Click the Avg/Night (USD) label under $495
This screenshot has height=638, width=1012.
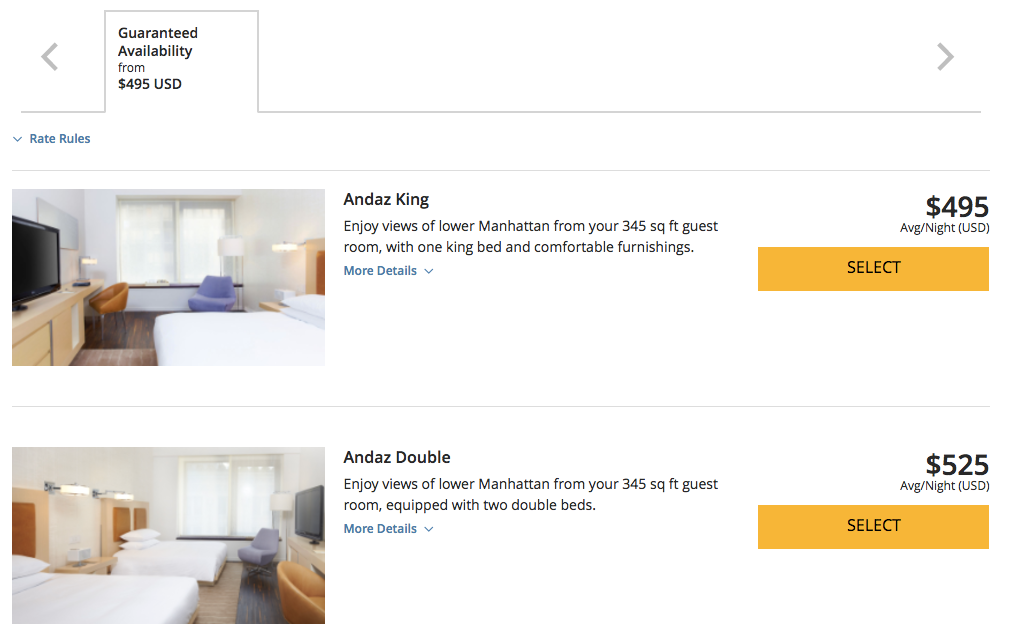point(944,228)
